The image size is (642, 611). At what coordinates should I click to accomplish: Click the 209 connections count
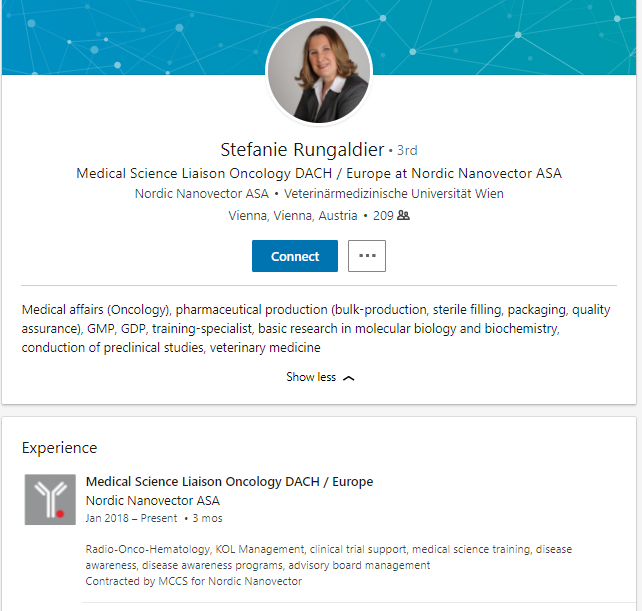coord(383,215)
